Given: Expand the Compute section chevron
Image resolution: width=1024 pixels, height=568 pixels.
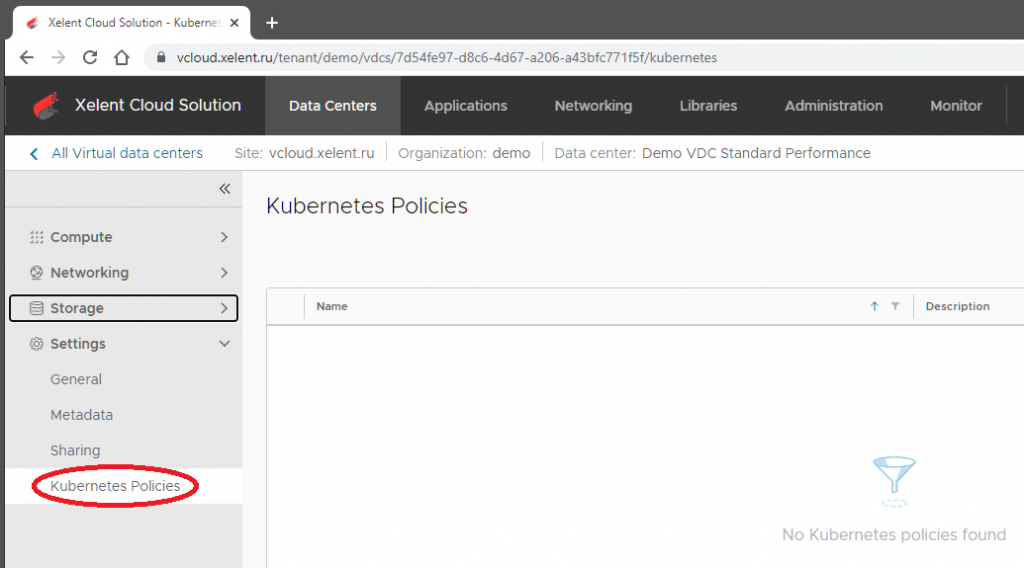Looking at the screenshot, I should coord(224,237).
